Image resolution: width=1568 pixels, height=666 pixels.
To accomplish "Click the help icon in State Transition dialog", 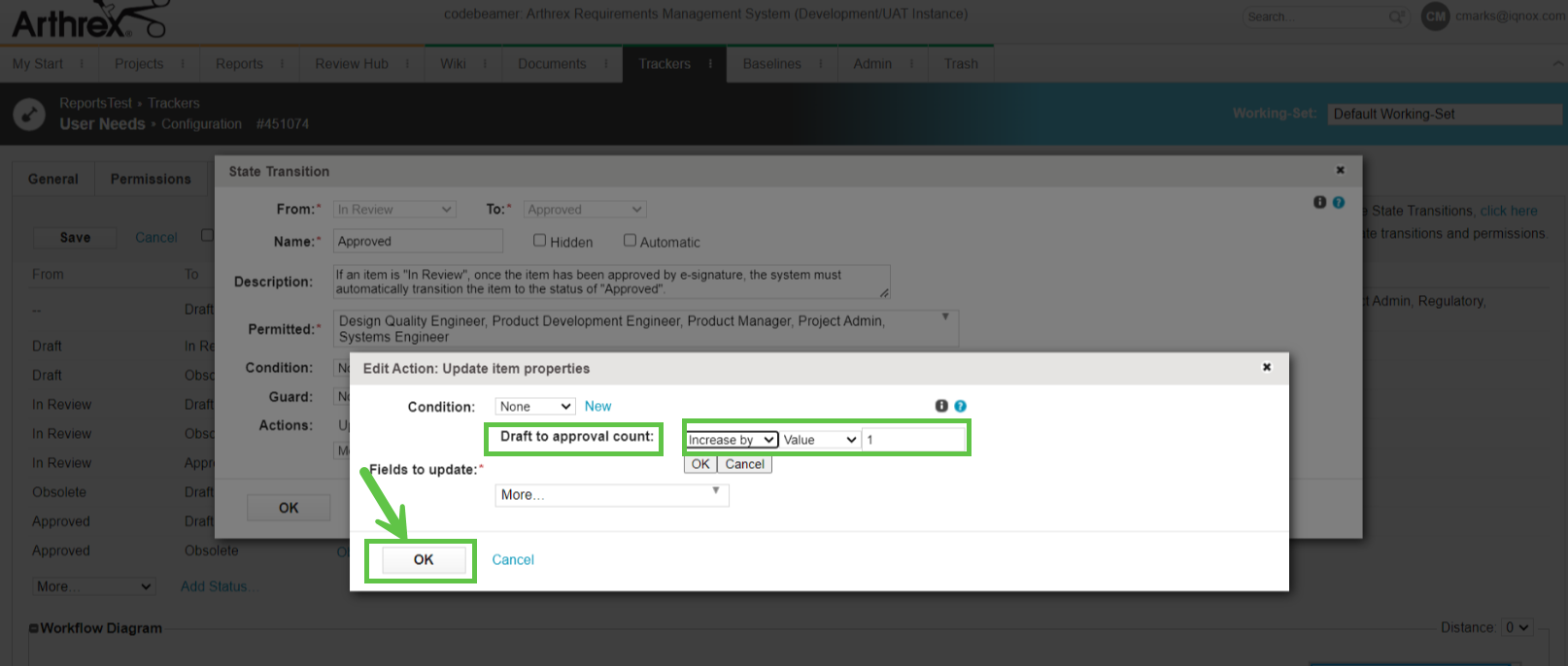I will pos(1338,202).
